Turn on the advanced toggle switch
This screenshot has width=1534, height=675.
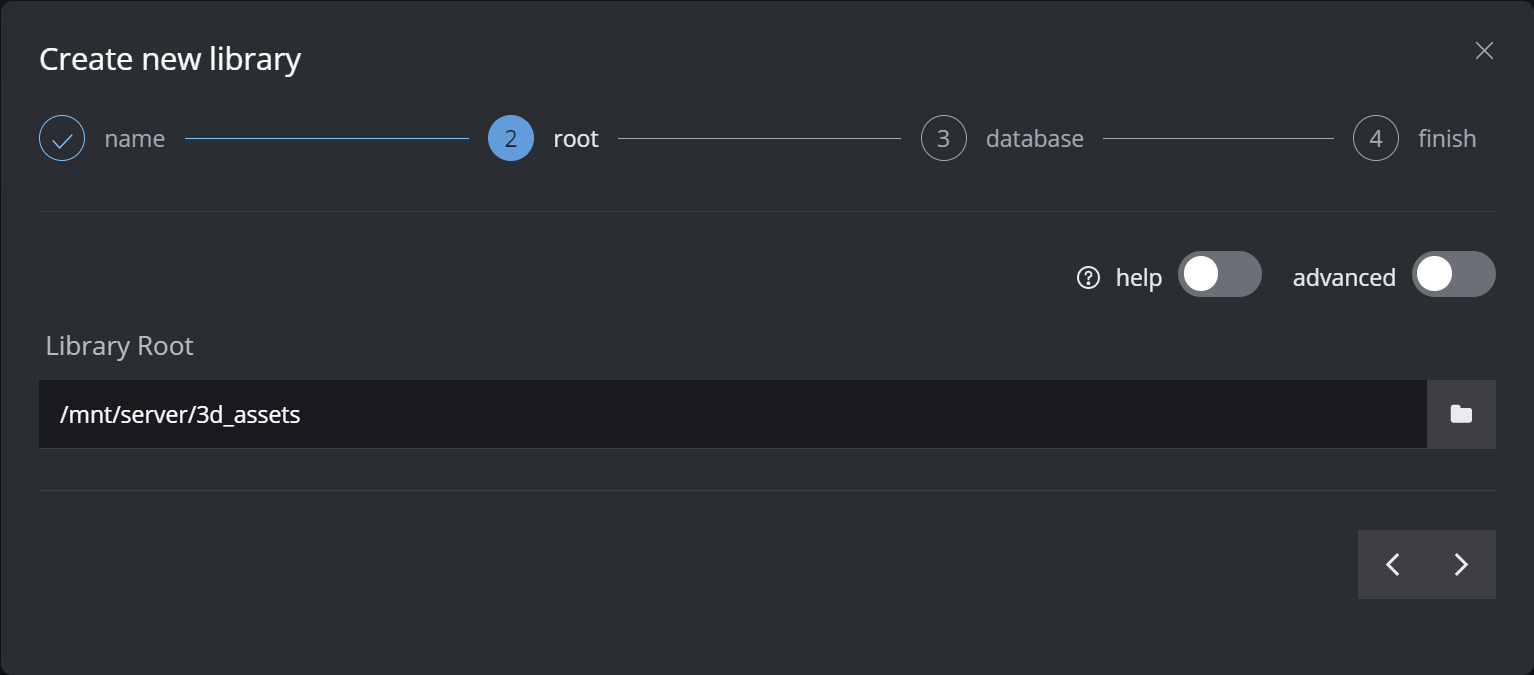point(1453,274)
